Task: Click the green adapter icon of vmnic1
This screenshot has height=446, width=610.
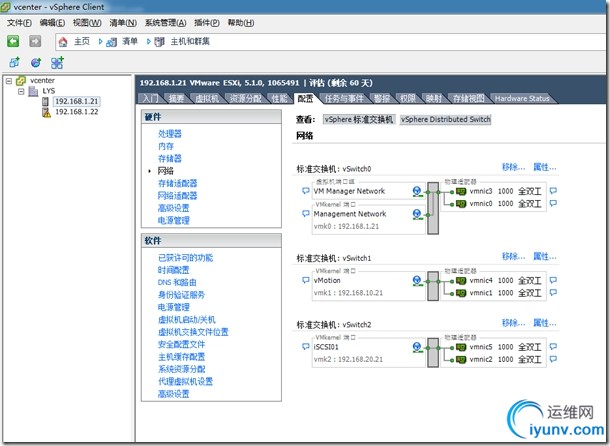Action: [x=461, y=293]
